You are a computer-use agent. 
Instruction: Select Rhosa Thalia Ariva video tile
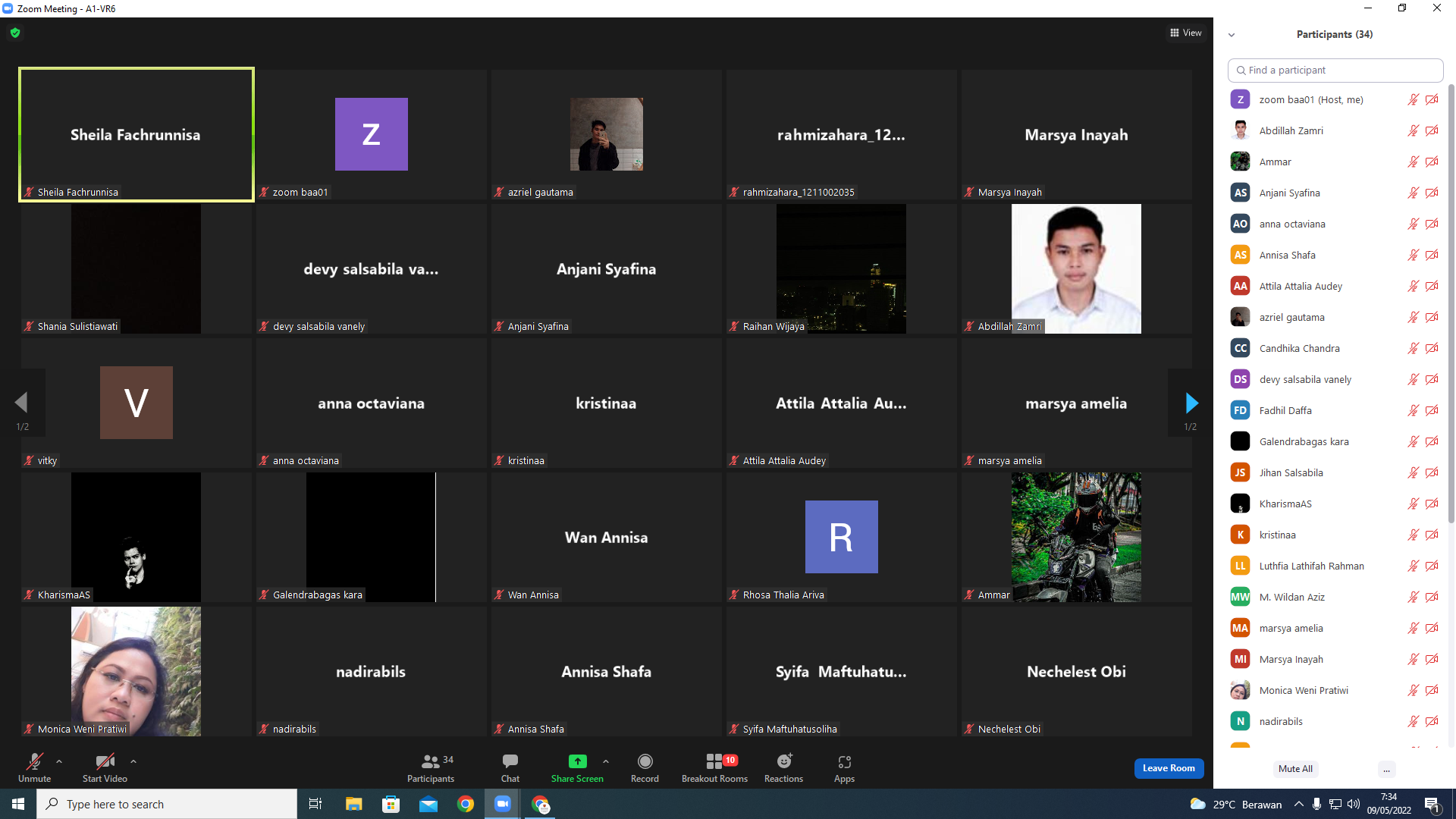tap(841, 537)
